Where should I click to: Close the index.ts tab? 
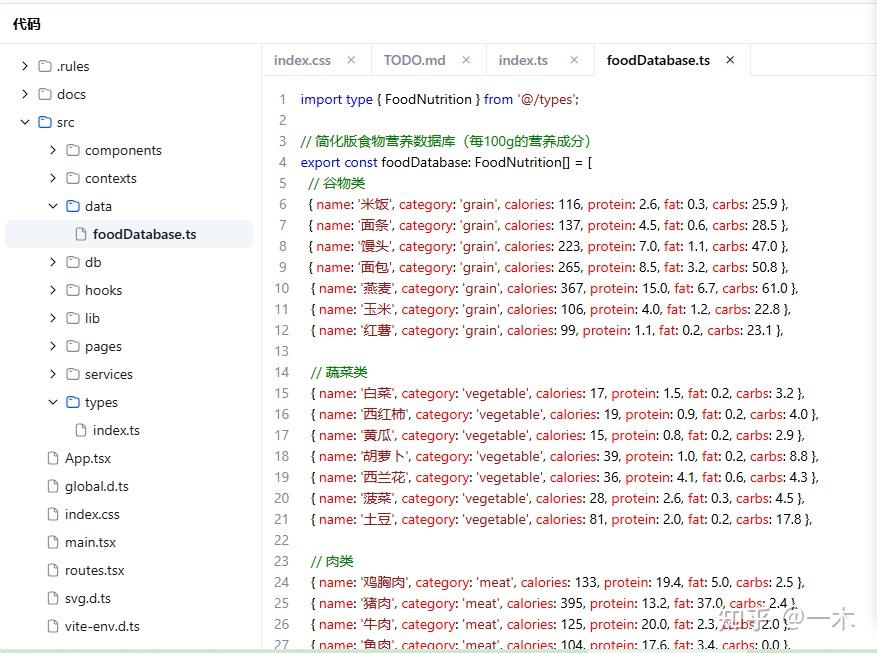tap(574, 60)
